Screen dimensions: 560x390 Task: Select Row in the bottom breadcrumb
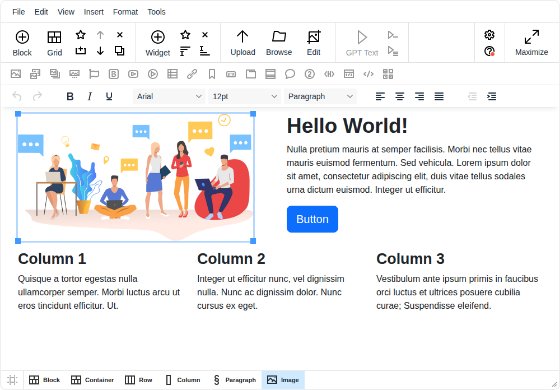point(139,380)
